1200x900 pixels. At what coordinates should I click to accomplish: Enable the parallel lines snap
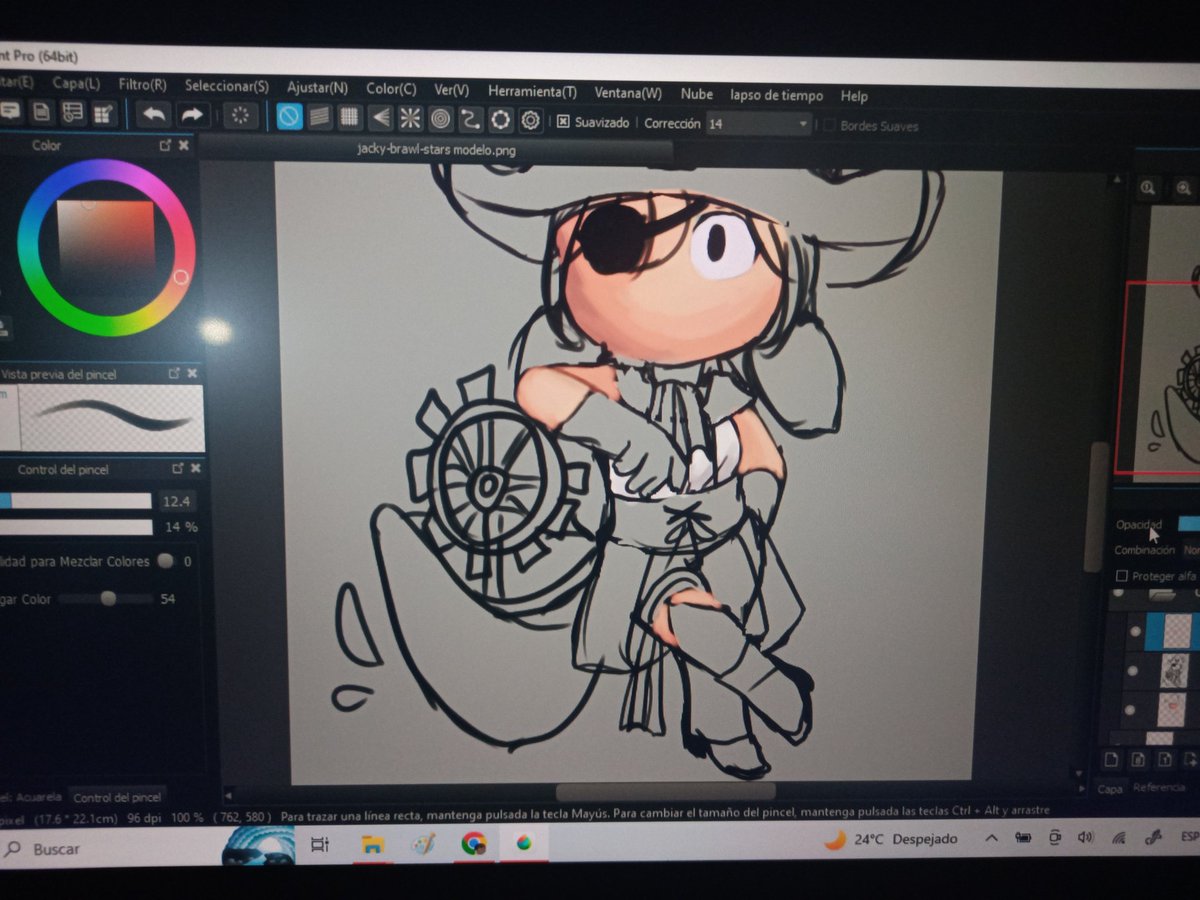pos(320,117)
